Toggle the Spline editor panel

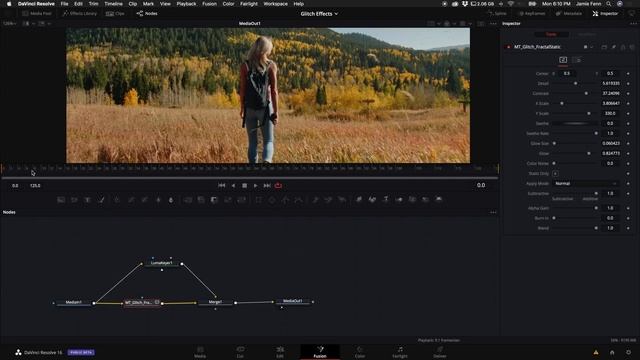[x=498, y=13]
